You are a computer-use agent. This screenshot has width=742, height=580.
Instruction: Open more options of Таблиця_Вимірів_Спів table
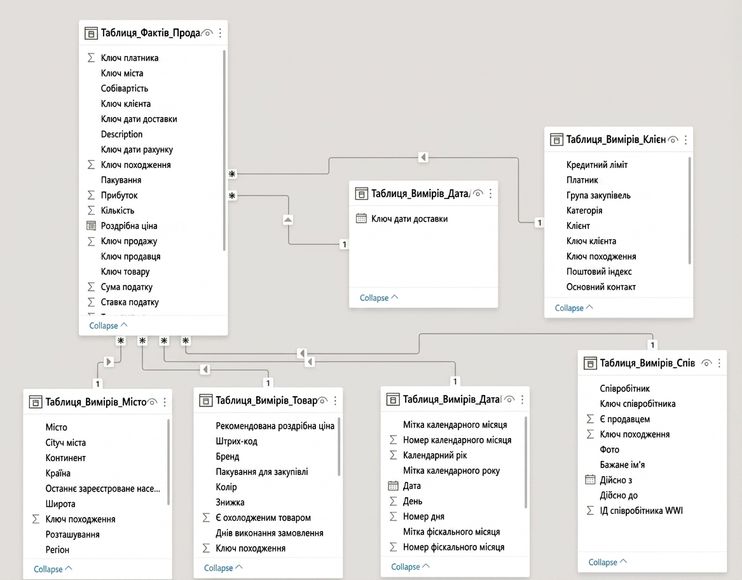pos(719,363)
